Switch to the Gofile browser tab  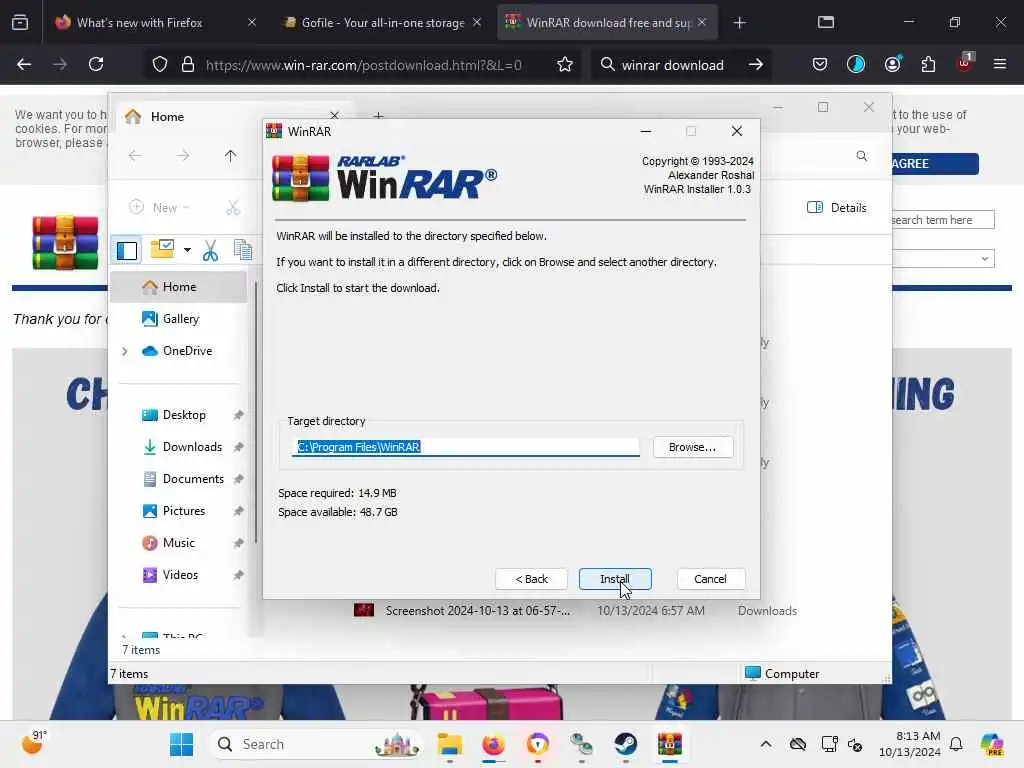click(382, 23)
